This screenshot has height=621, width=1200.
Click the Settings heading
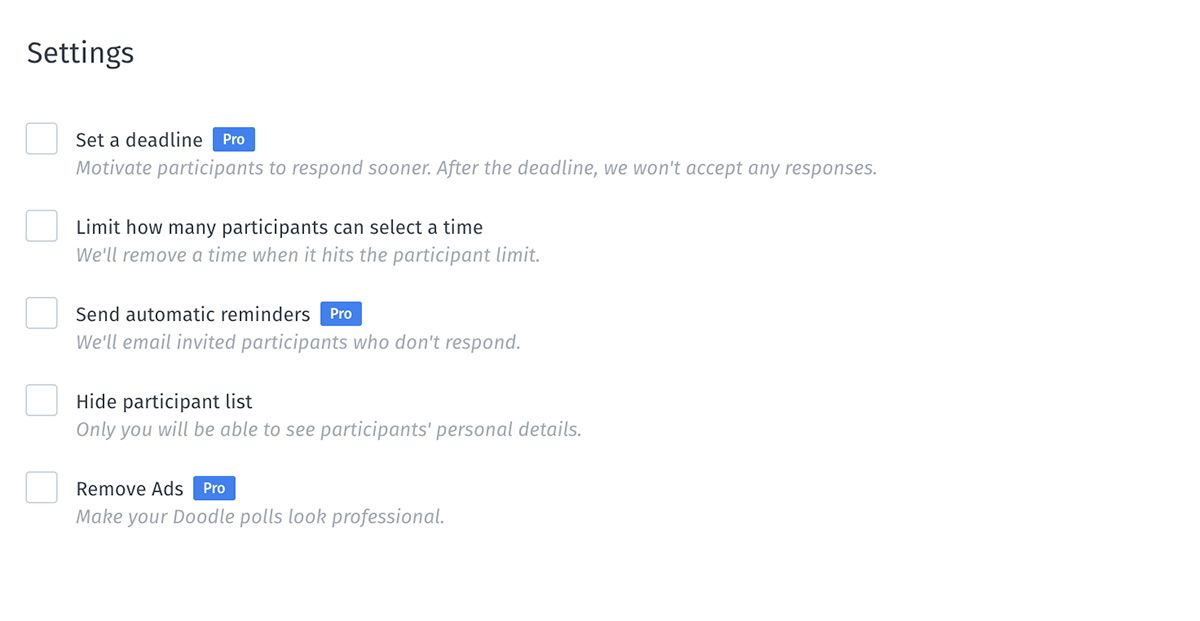pyautogui.click(x=80, y=53)
